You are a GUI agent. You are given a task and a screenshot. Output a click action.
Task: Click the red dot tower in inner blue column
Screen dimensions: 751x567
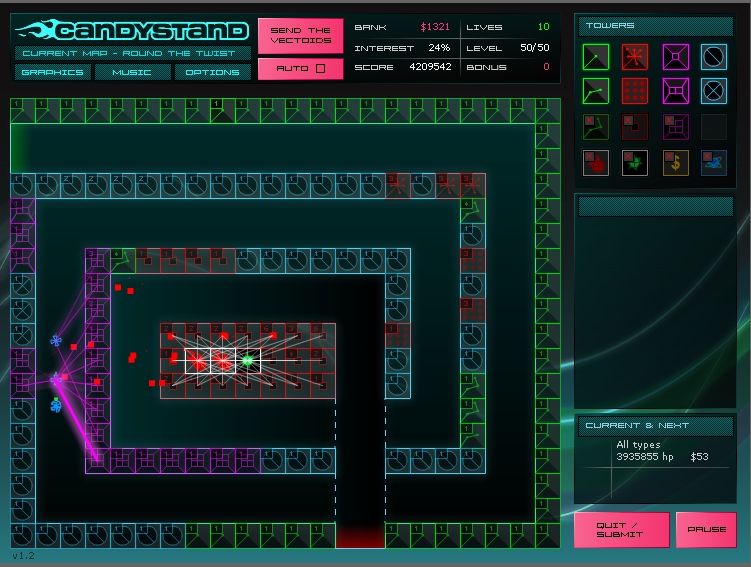(398, 335)
